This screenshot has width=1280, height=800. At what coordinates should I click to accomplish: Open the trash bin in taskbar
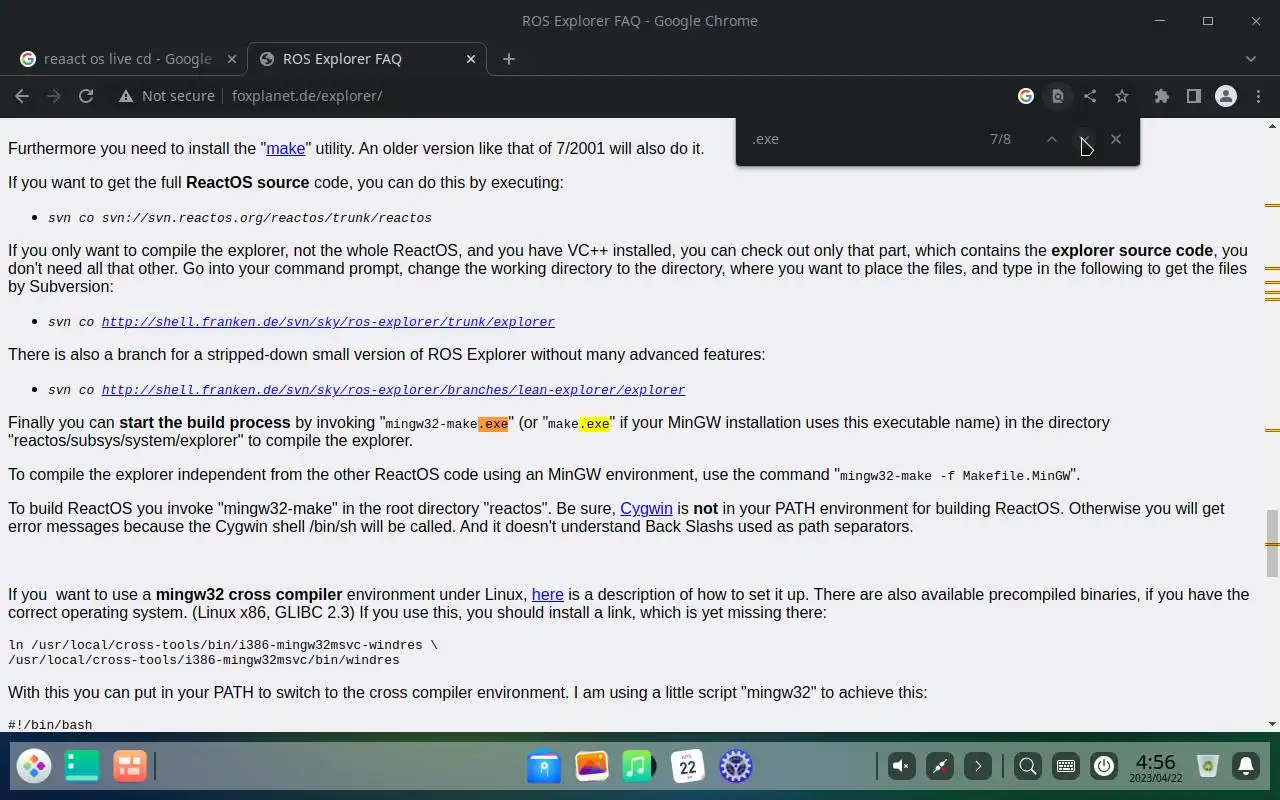click(1208, 767)
